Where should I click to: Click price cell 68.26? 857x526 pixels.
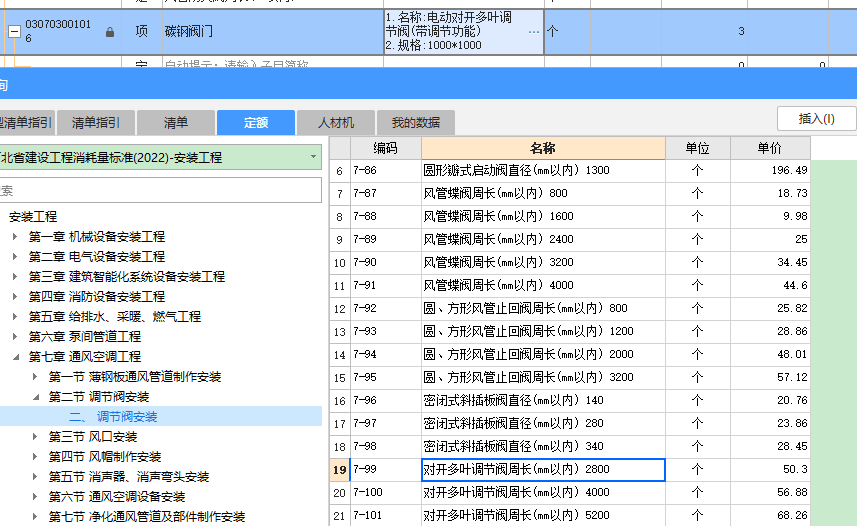click(770, 516)
